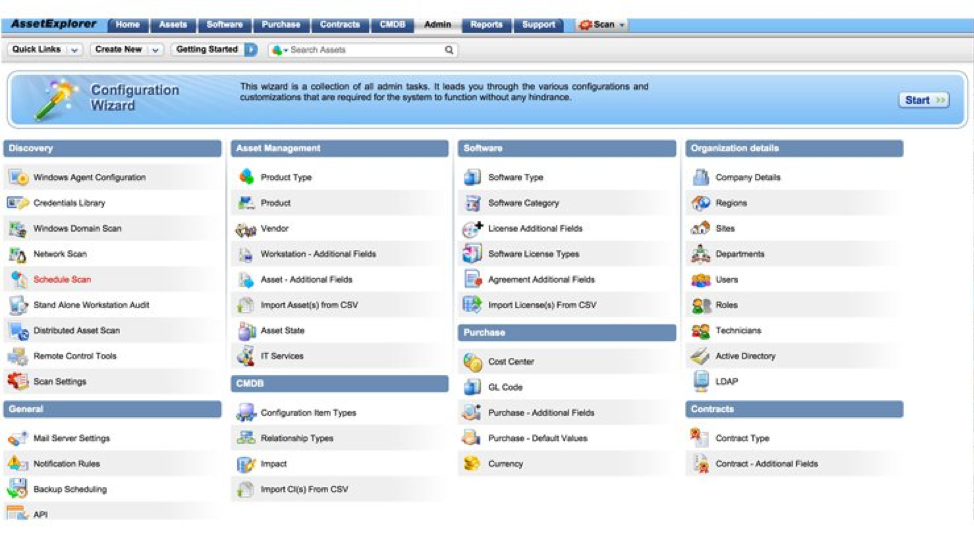
Task: Click the Software License Types icon
Action: coord(472,254)
